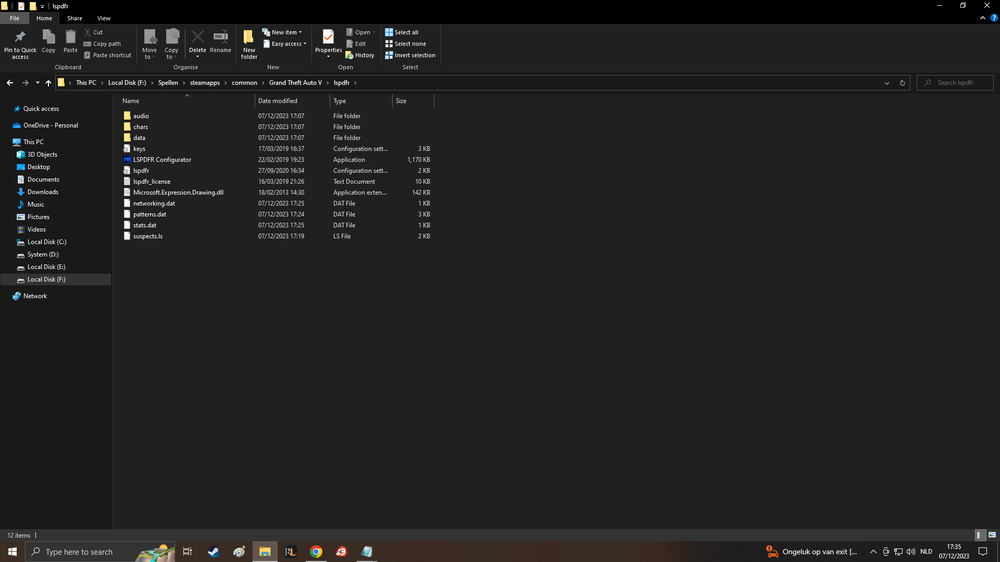Select the networking.dat file
Viewport: 1000px width, 562px height.
tap(154, 203)
